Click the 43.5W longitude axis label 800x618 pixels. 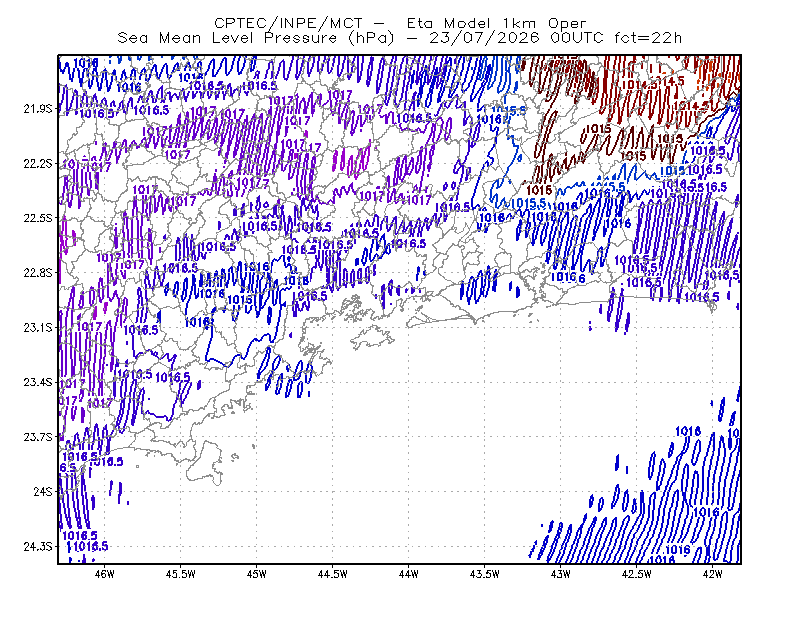tap(484, 574)
